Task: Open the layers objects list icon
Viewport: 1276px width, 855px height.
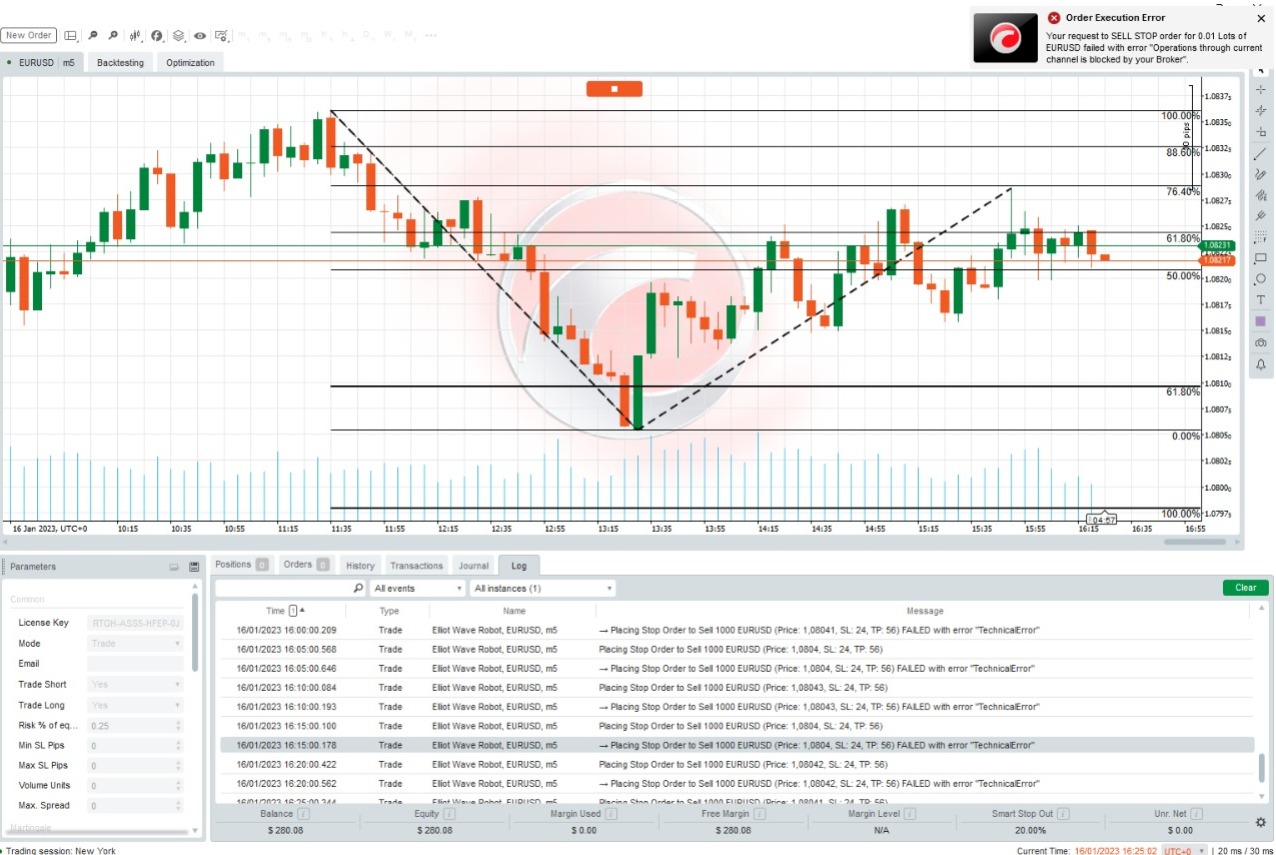Action: coord(178,36)
